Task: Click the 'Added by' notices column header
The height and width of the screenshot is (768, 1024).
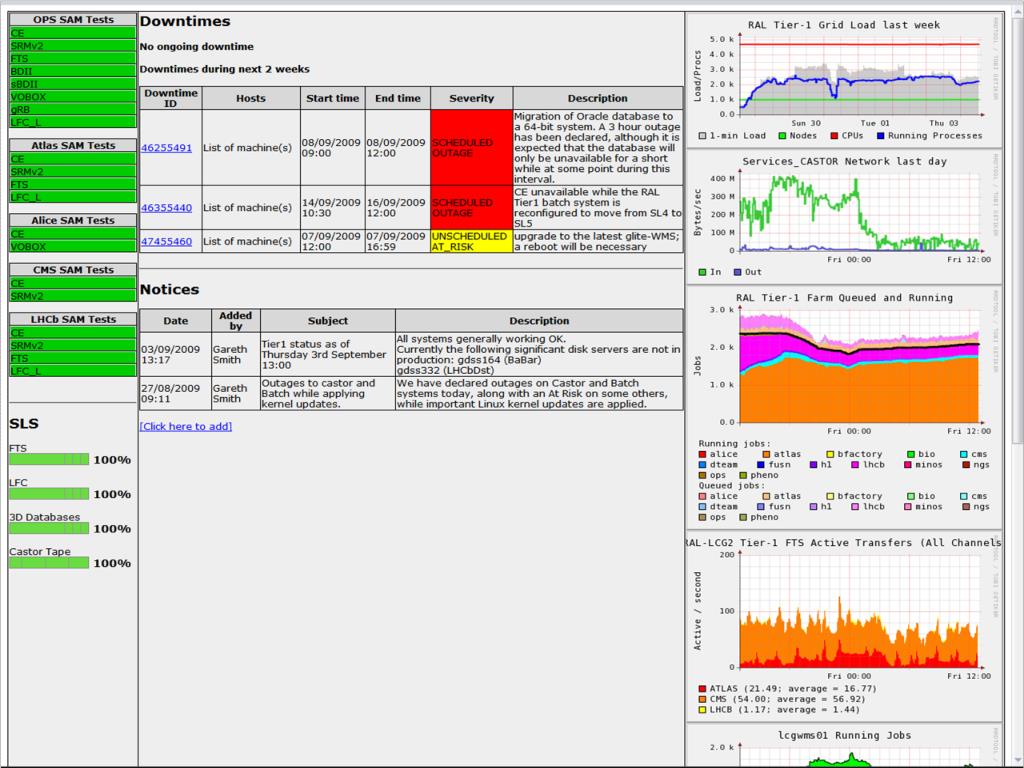Action: click(x=236, y=321)
